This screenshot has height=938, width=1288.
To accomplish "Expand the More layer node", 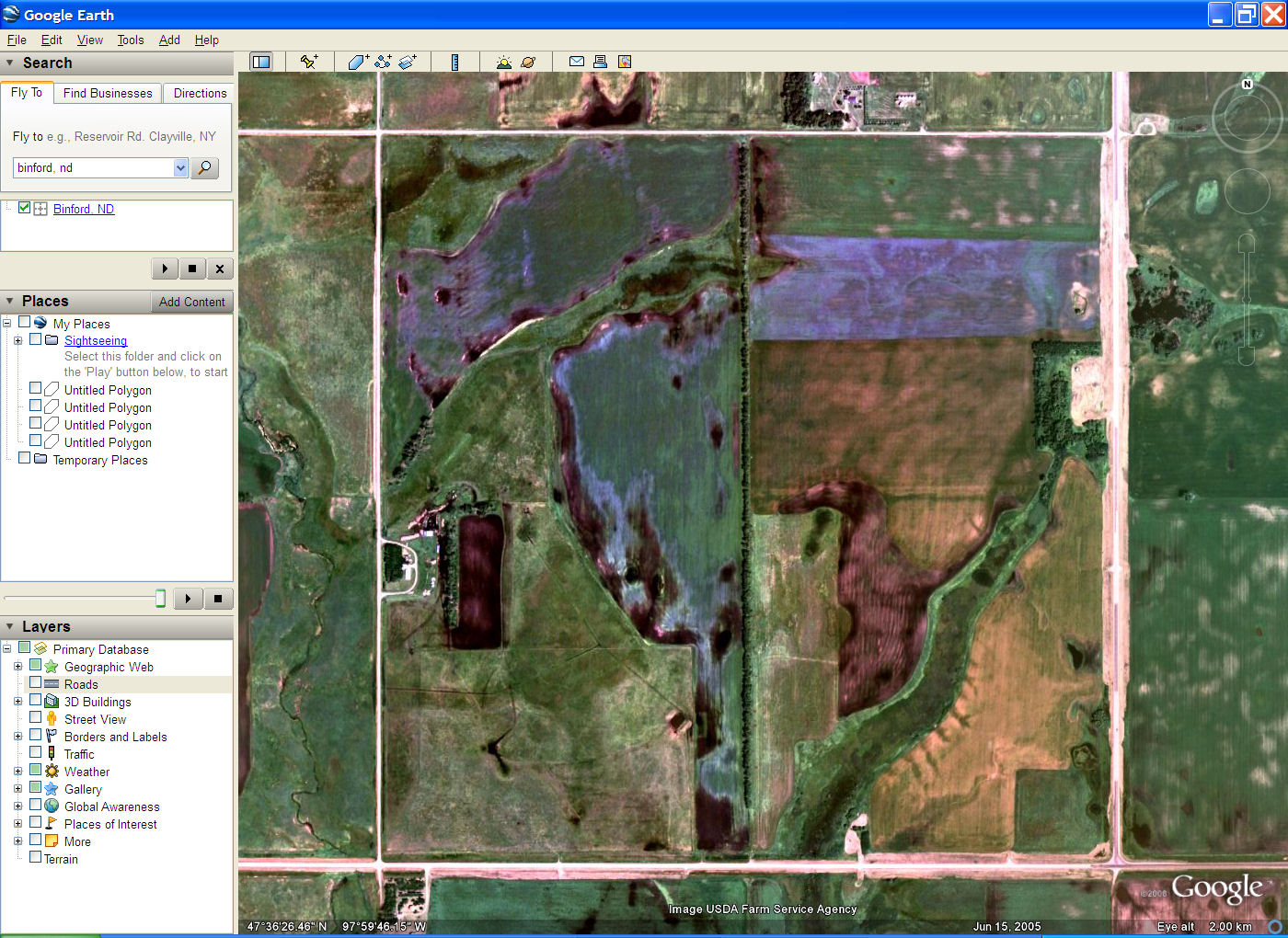I will click(x=17, y=841).
